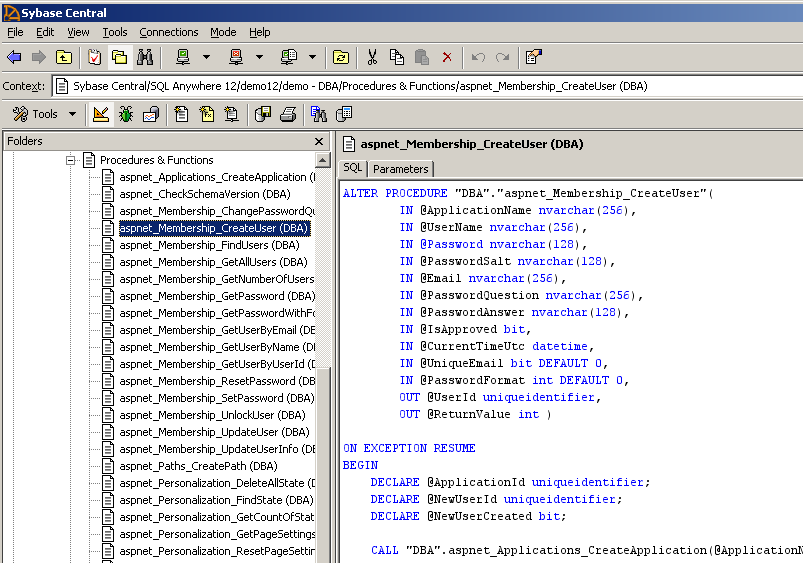Undo the last action
Image resolution: width=803 pixels, height=563 pixels.
(478, 57)
